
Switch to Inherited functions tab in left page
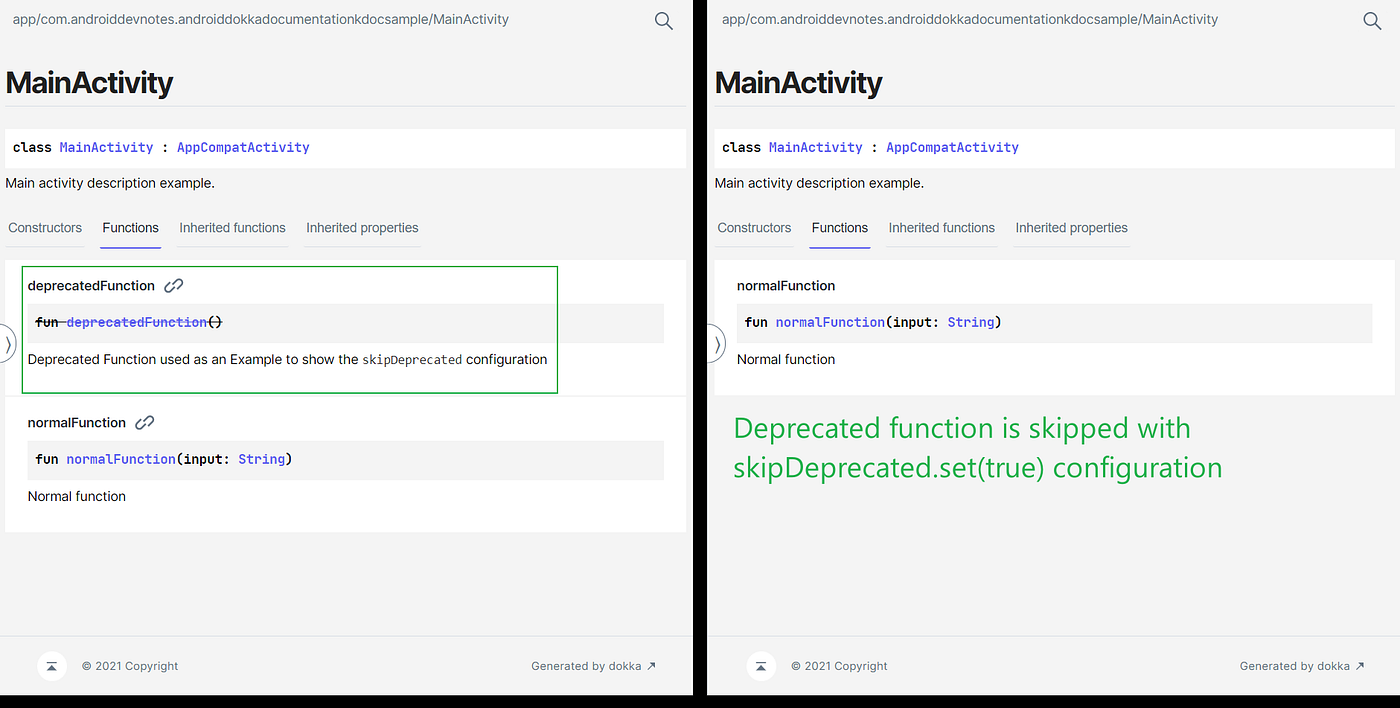pos(233,228)
